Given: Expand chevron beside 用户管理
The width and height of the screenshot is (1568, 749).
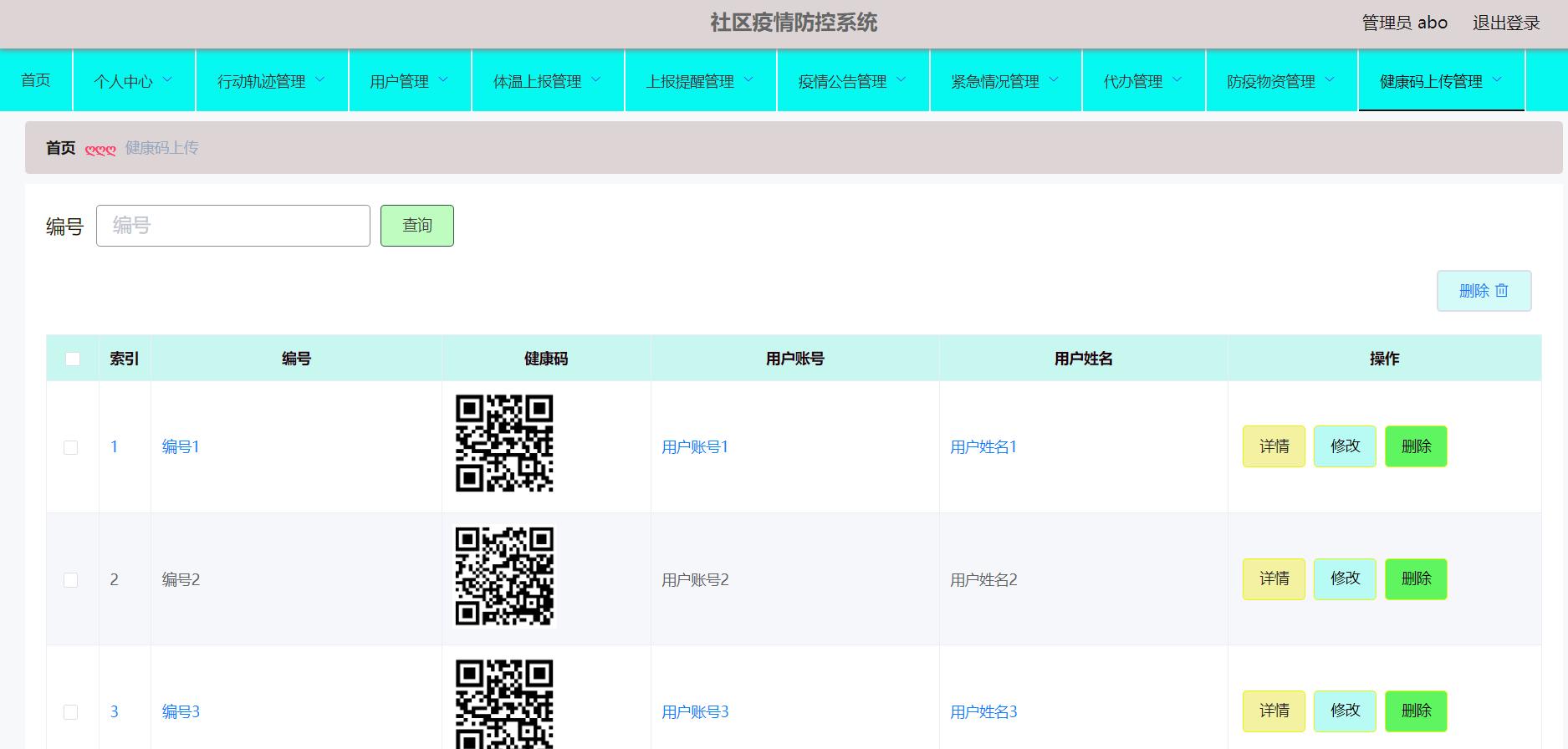Looking at the screenshot, I should 443,80.
